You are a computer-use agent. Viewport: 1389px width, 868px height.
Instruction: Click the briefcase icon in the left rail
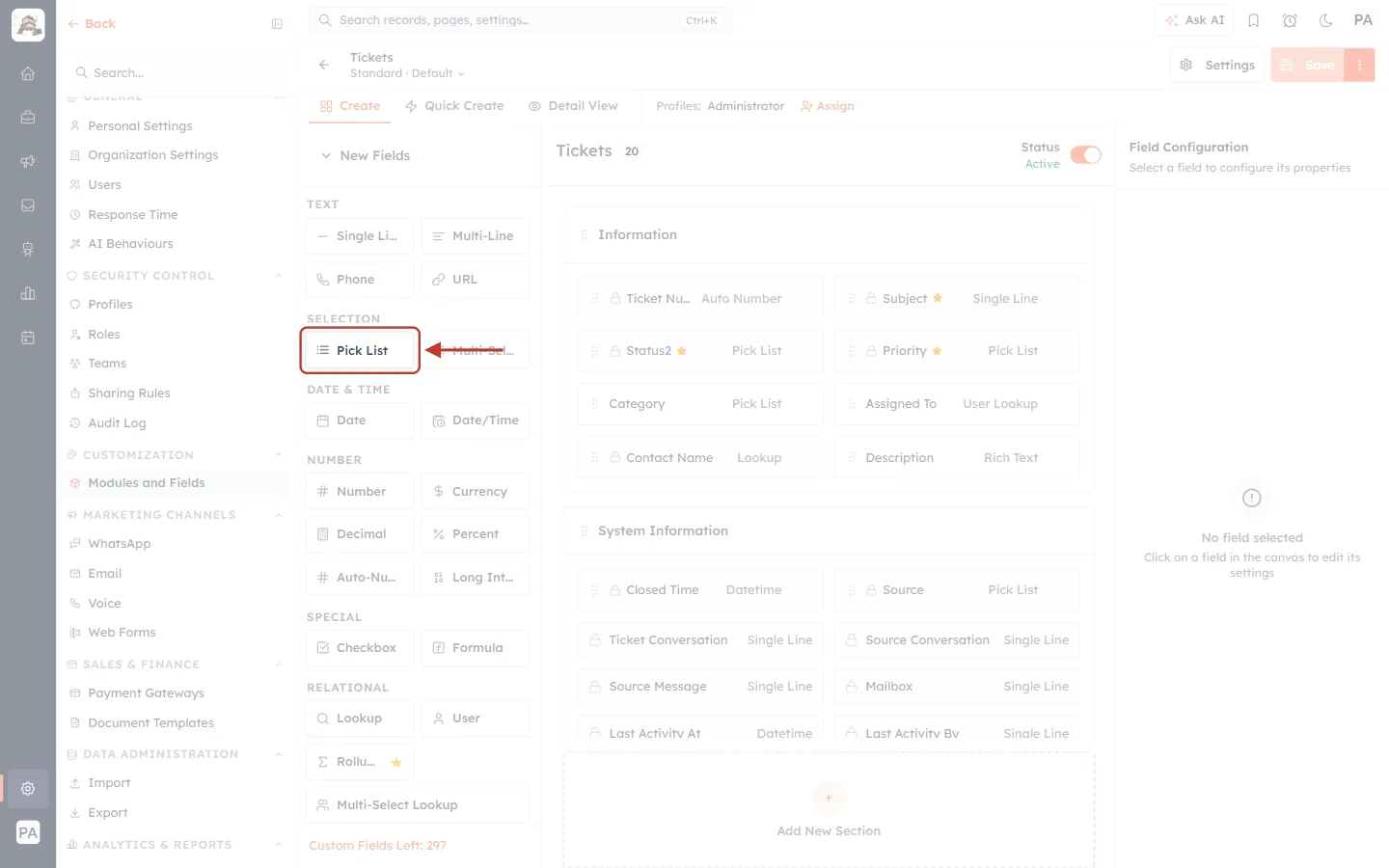[x=28, y=118]
